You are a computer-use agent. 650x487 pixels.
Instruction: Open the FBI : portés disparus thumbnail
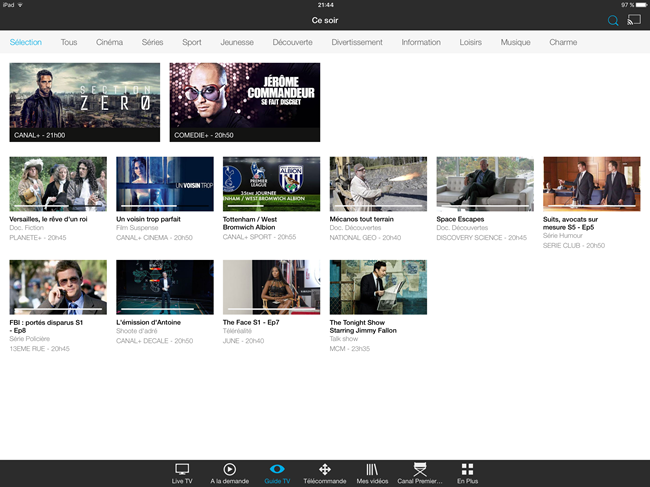tap(58, 287)
